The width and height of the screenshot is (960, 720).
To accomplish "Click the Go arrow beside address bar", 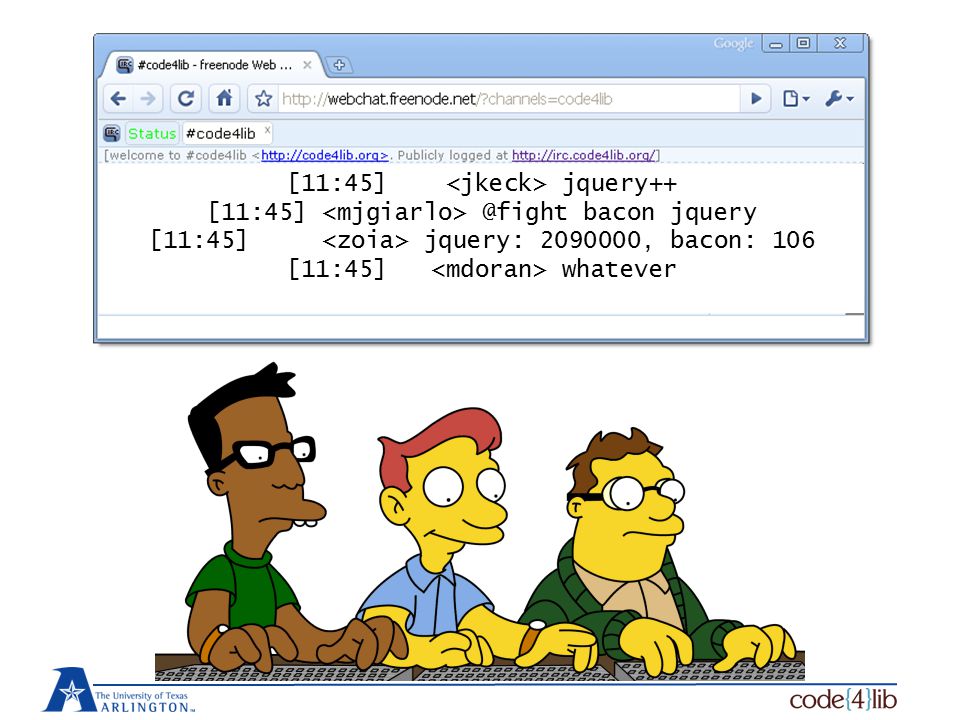I will [756, 99].
